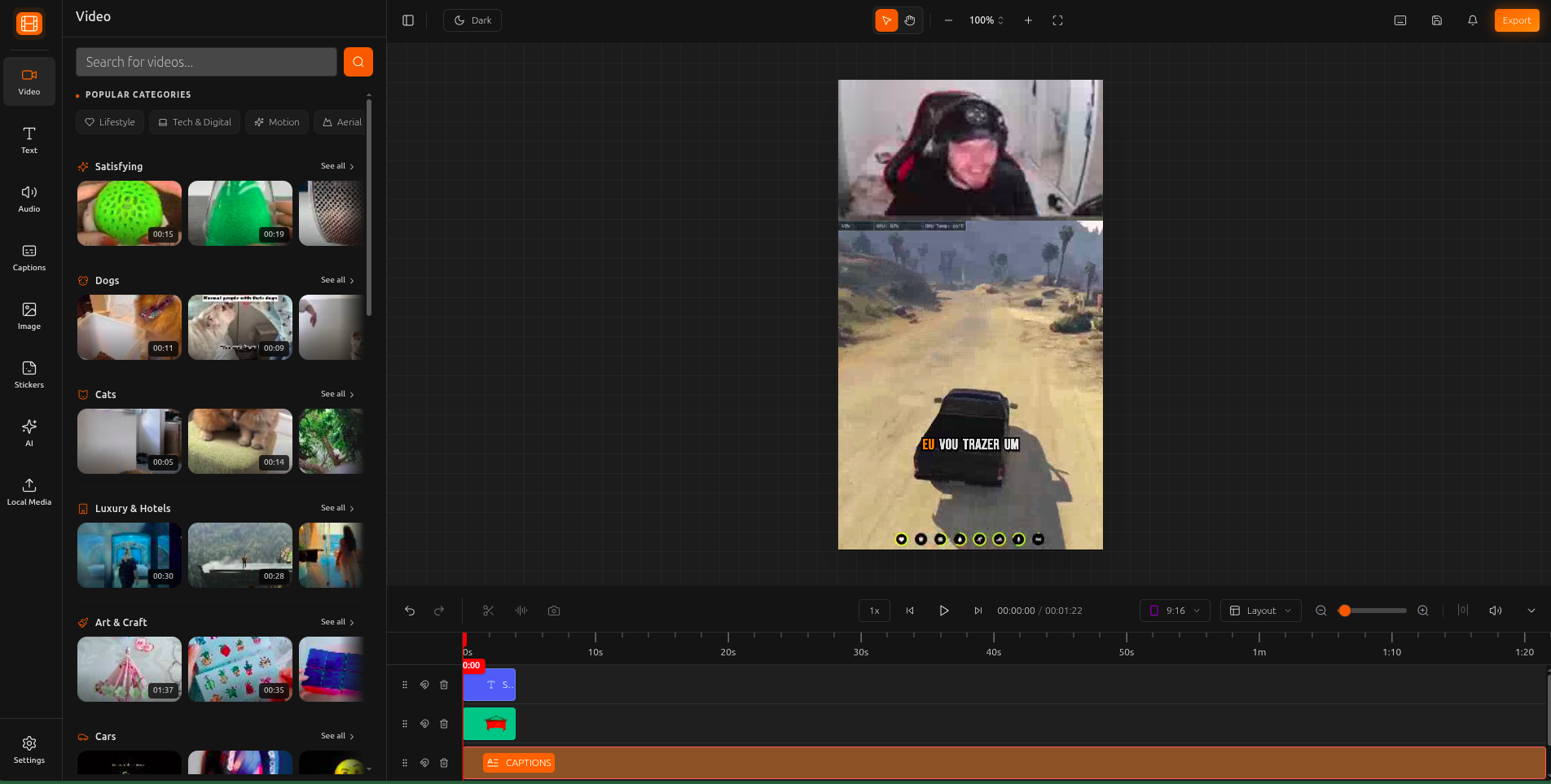Open the Stickers panel
The width and height of the screenshot is (1551, 784).
[29, 374]
